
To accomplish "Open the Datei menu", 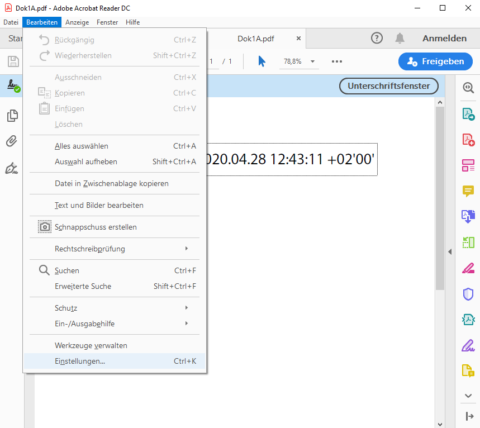I will [11, 22].
